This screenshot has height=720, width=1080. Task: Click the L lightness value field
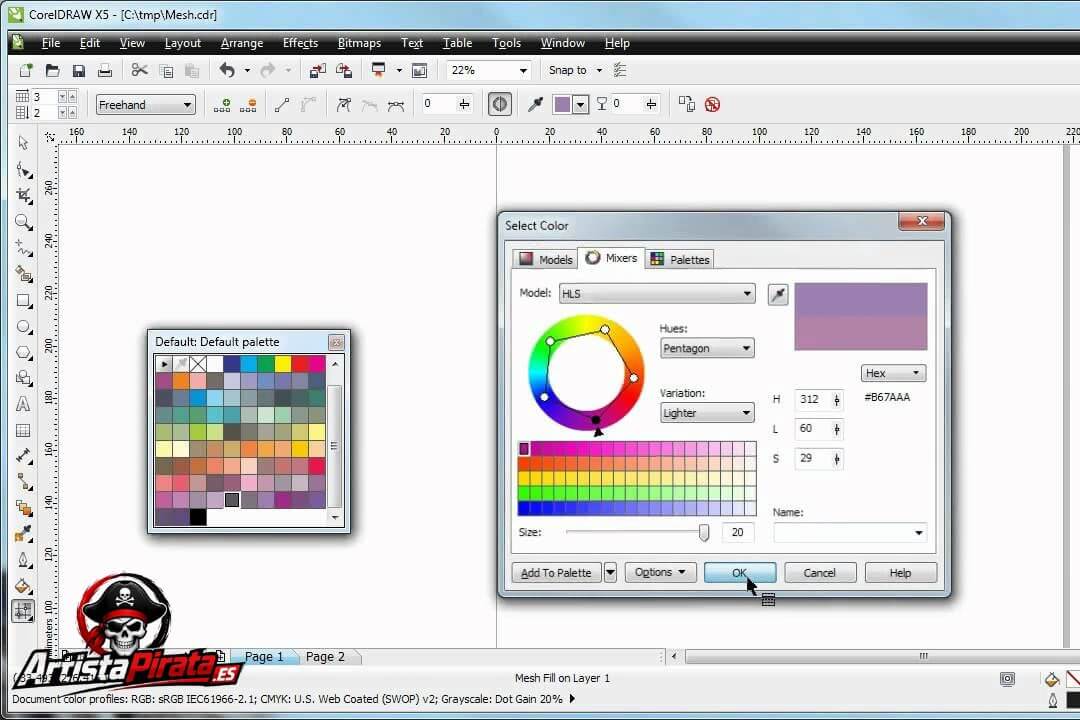812,429
